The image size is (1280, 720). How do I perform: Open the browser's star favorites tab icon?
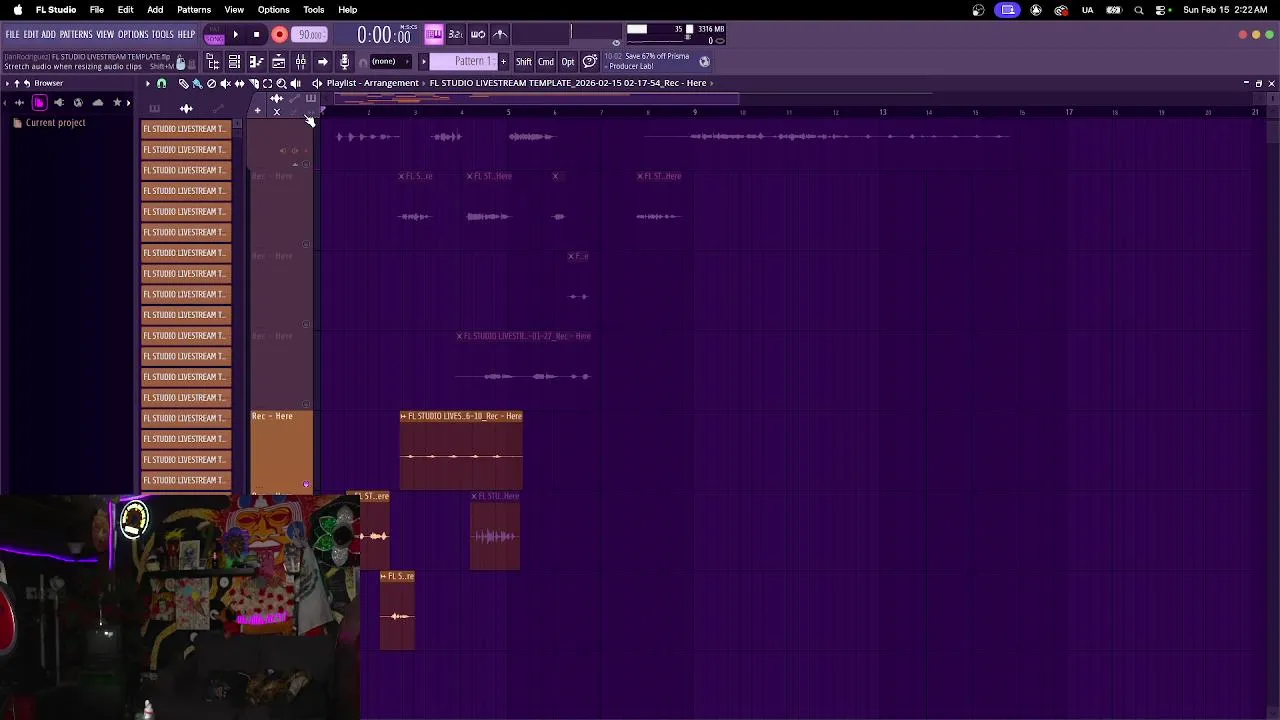tap(117, 103)
